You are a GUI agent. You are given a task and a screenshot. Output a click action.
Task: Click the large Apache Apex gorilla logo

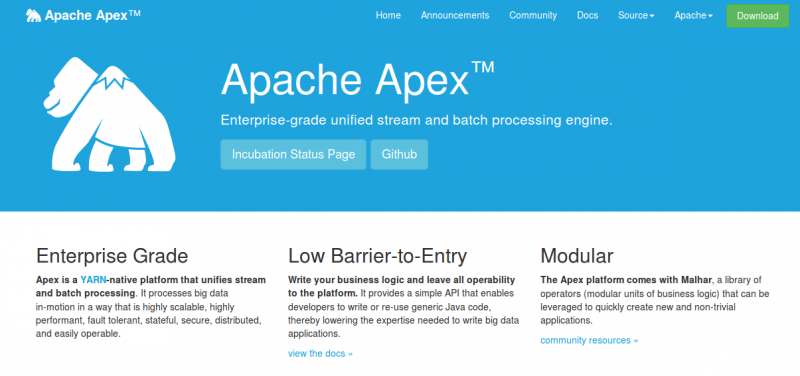[x=109, y=114]
